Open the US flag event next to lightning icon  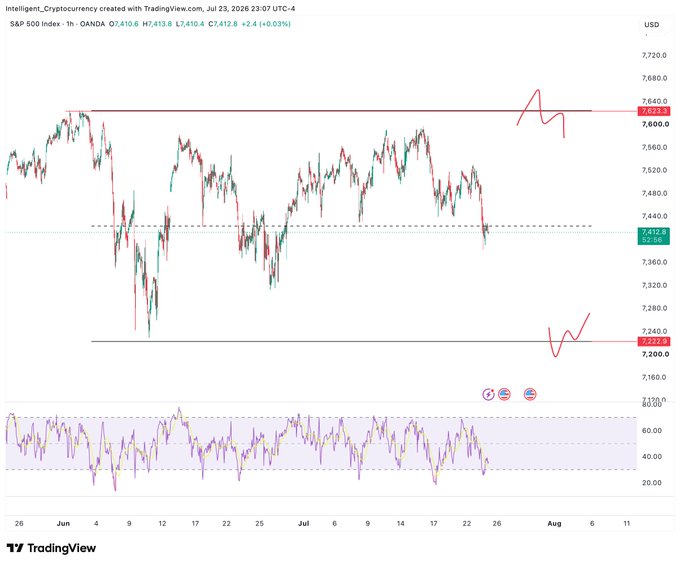tap(504, 394)
